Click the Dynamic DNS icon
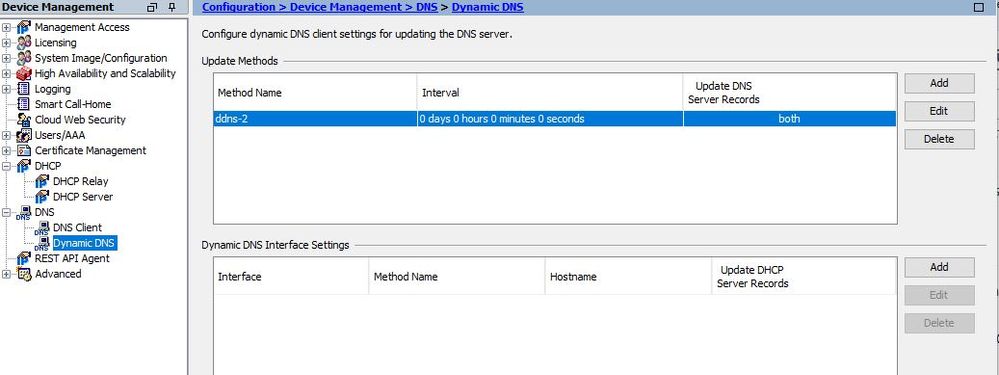This screenshot has width=999, height=375. [42, 243]
